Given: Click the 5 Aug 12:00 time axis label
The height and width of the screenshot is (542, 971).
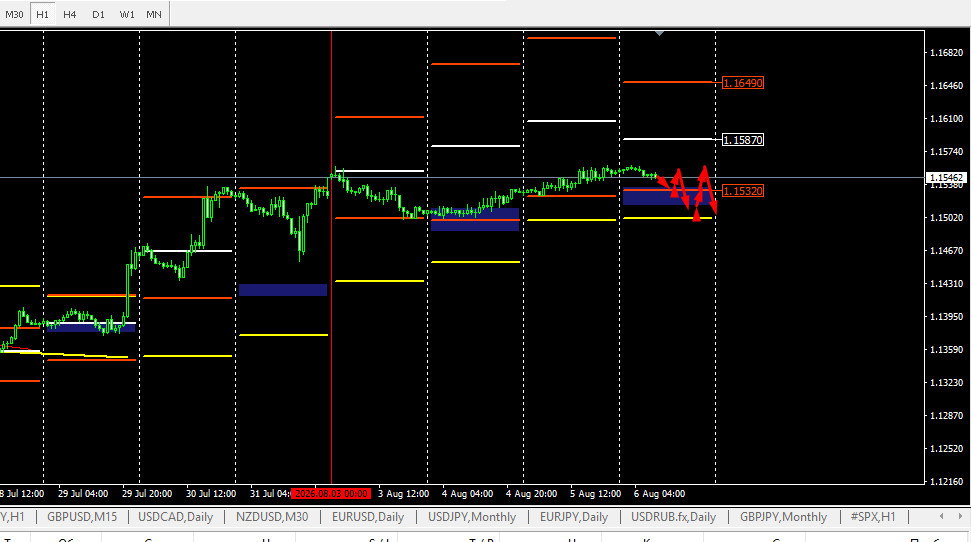Looking at the screenshot, I should (x=596, y=494).
